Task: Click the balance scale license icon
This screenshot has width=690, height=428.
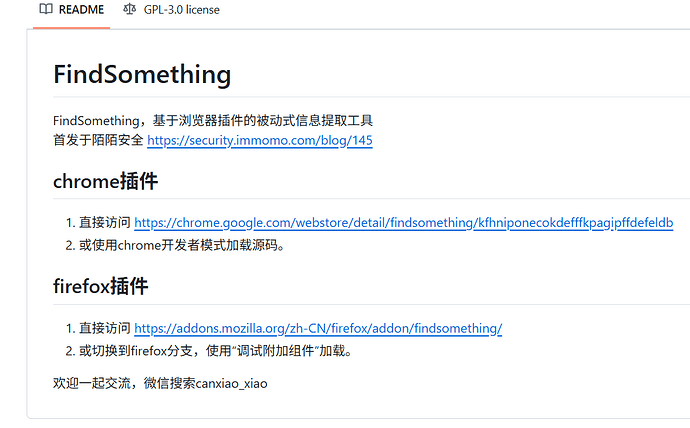Action: click(x=129, y=9)
